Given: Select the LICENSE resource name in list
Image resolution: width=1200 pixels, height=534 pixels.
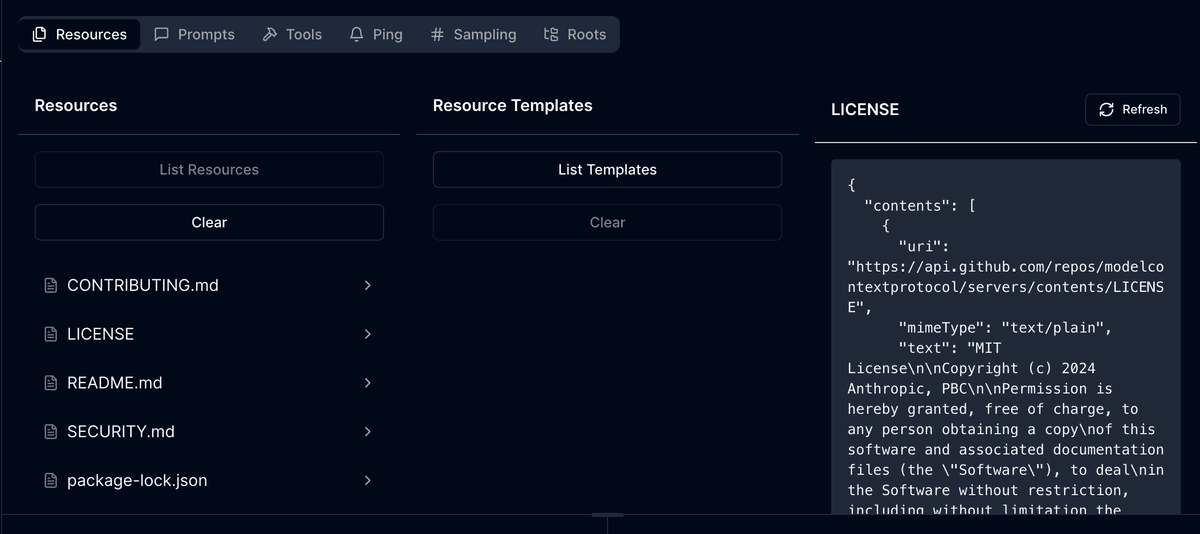Looking at the screenshot, I should (100, 334).
